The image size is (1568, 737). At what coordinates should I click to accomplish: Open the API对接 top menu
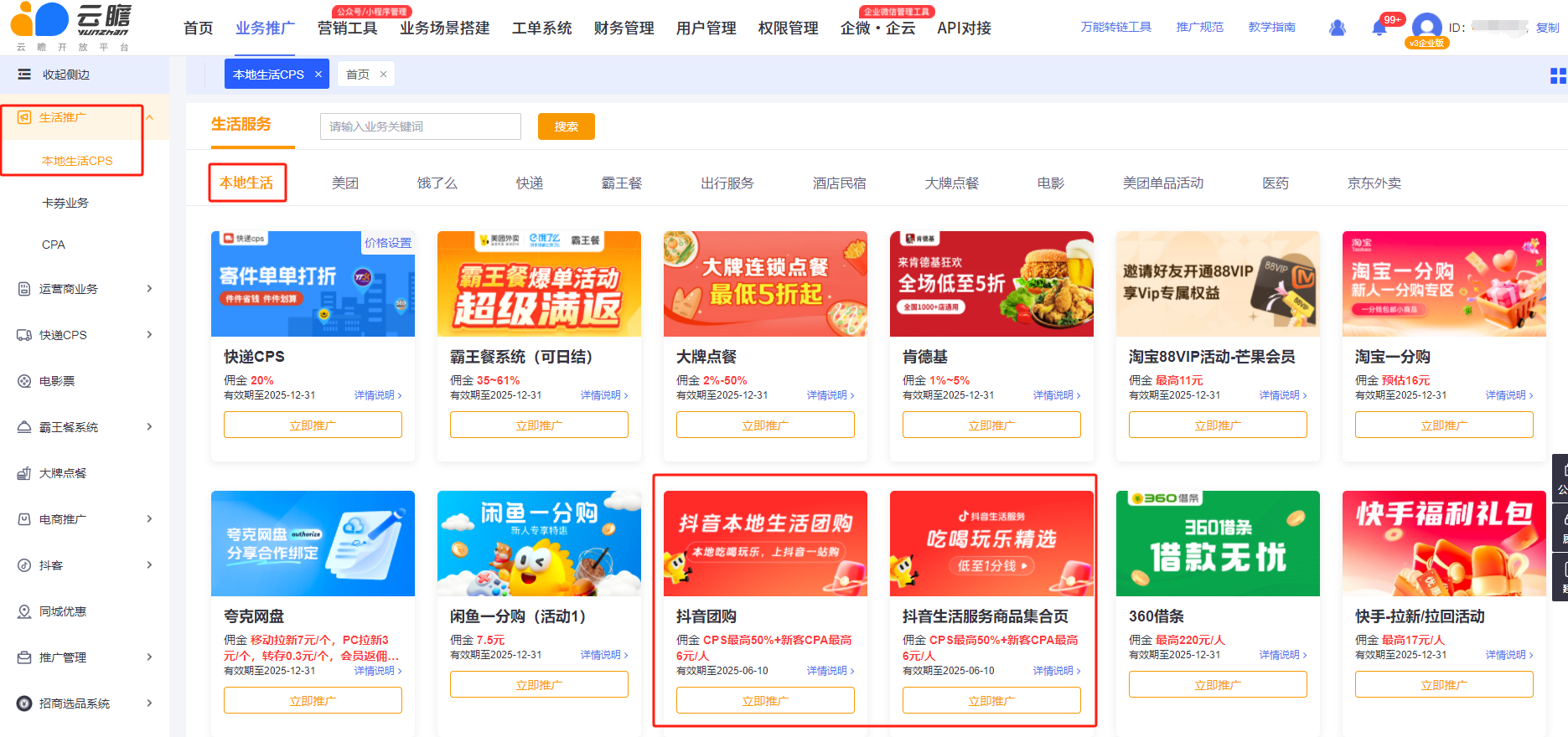pyautogui.click(x=964, y=28)
